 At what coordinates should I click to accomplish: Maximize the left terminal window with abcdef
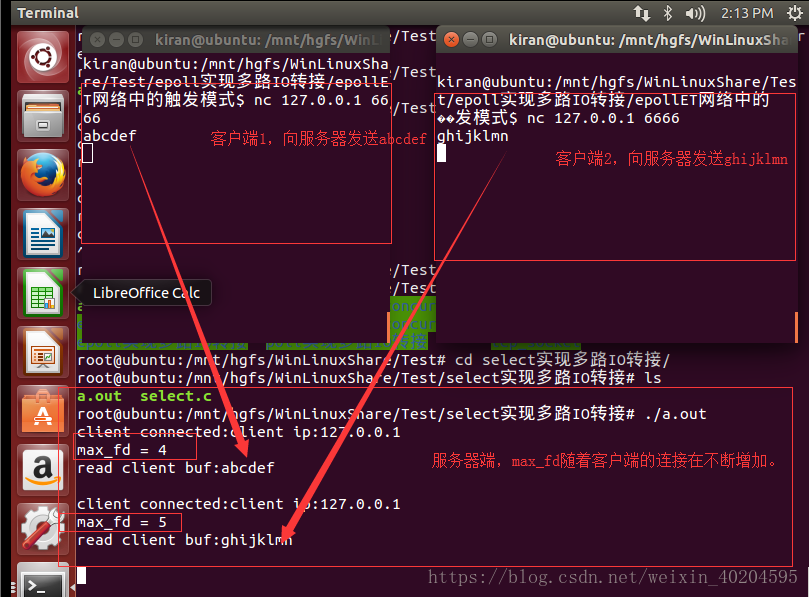pyautogui.click(x=135, y=40)
